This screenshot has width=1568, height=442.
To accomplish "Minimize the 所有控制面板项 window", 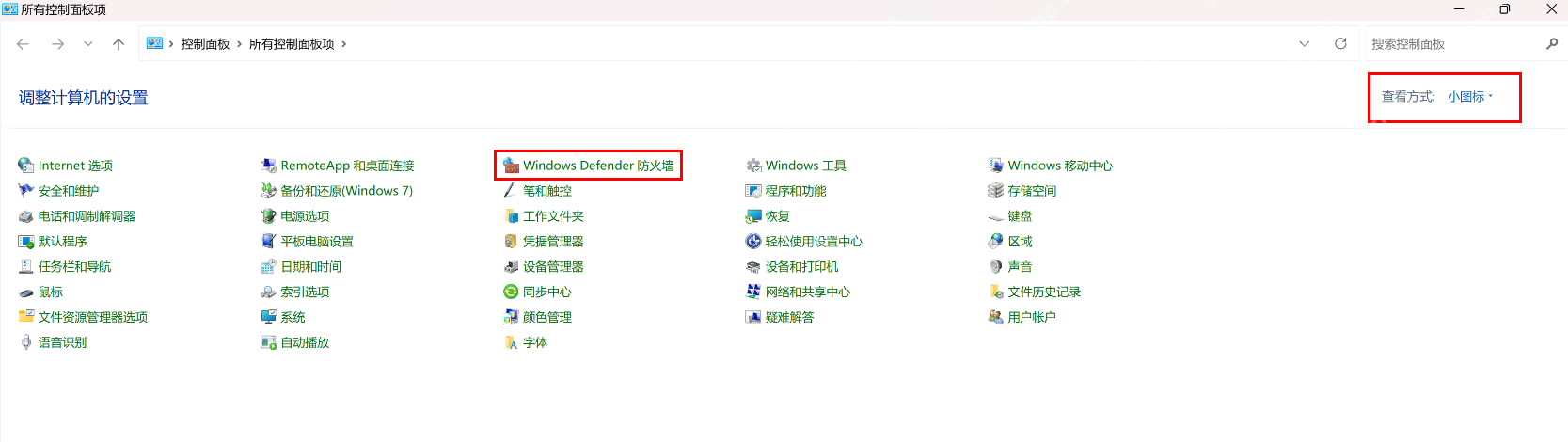I will pos(1459,9).
